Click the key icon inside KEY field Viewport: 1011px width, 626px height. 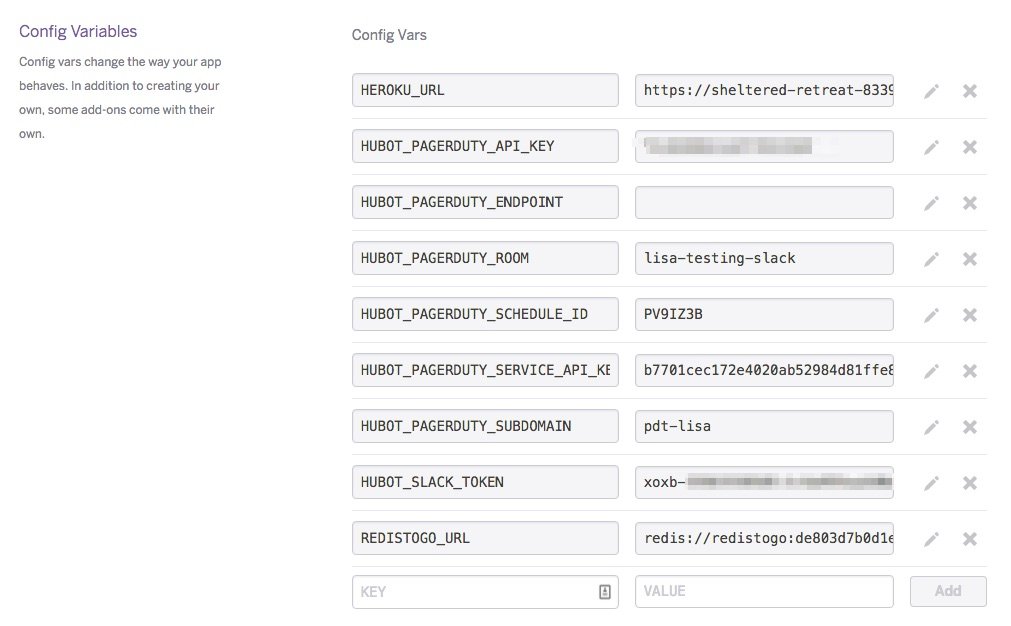604,592
